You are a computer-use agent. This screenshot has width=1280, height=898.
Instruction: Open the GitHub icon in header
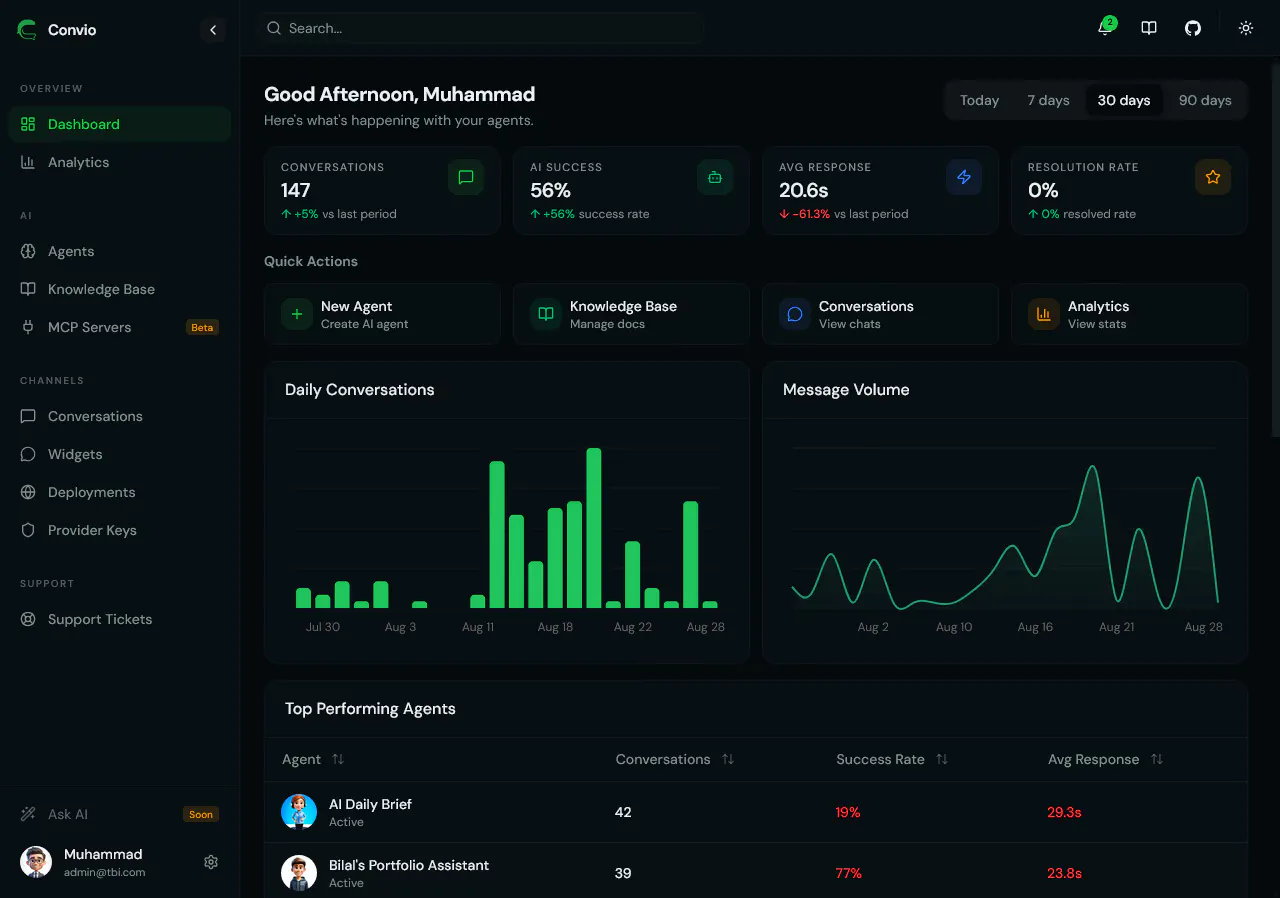[1193, 28]
